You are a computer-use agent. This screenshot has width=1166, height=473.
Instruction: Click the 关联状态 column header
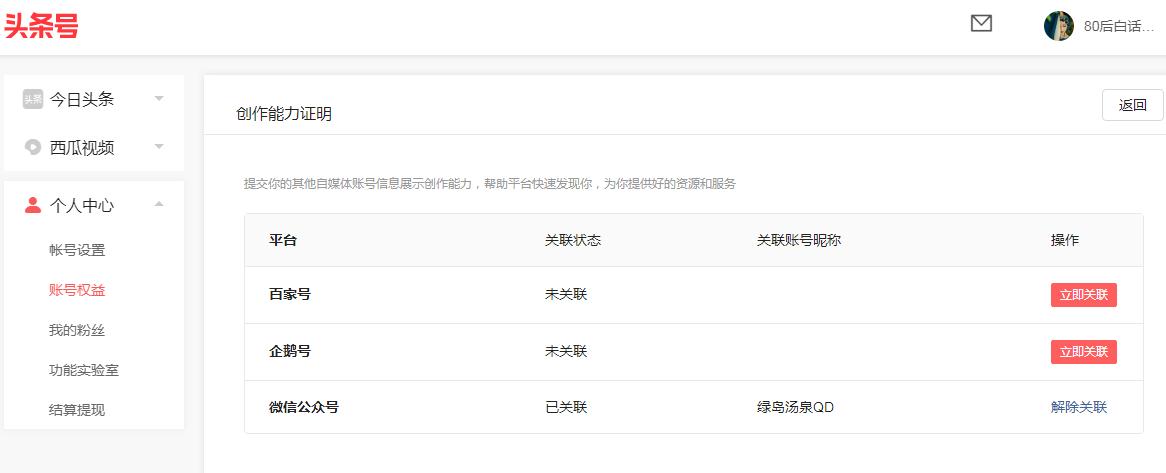pyautogui.click(x=573, y=241)
